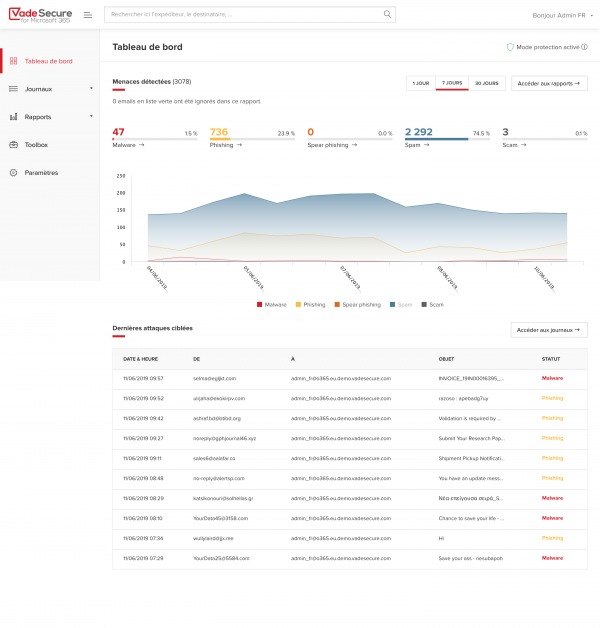600x628 pixels.
Task: Toggle the hamburger menu icon
Action: 88,15
